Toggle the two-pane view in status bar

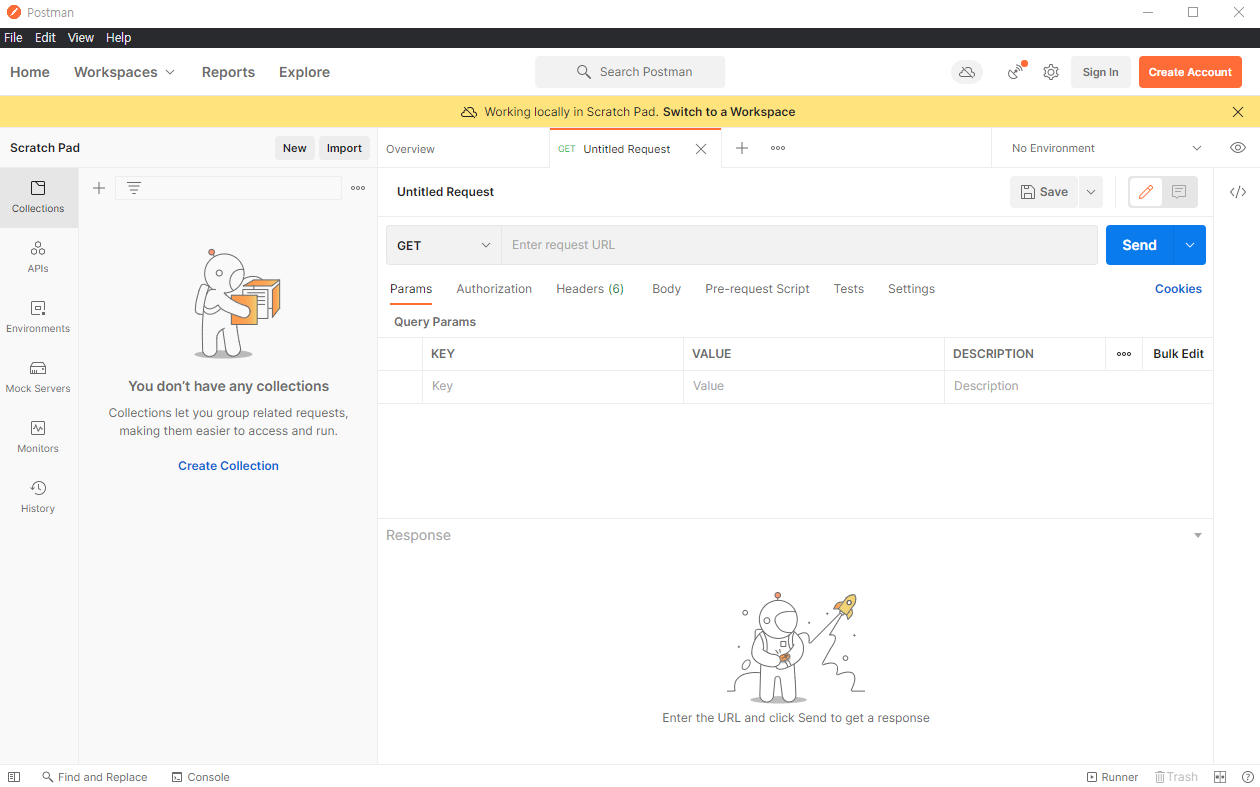click(x=1220, y=777)
